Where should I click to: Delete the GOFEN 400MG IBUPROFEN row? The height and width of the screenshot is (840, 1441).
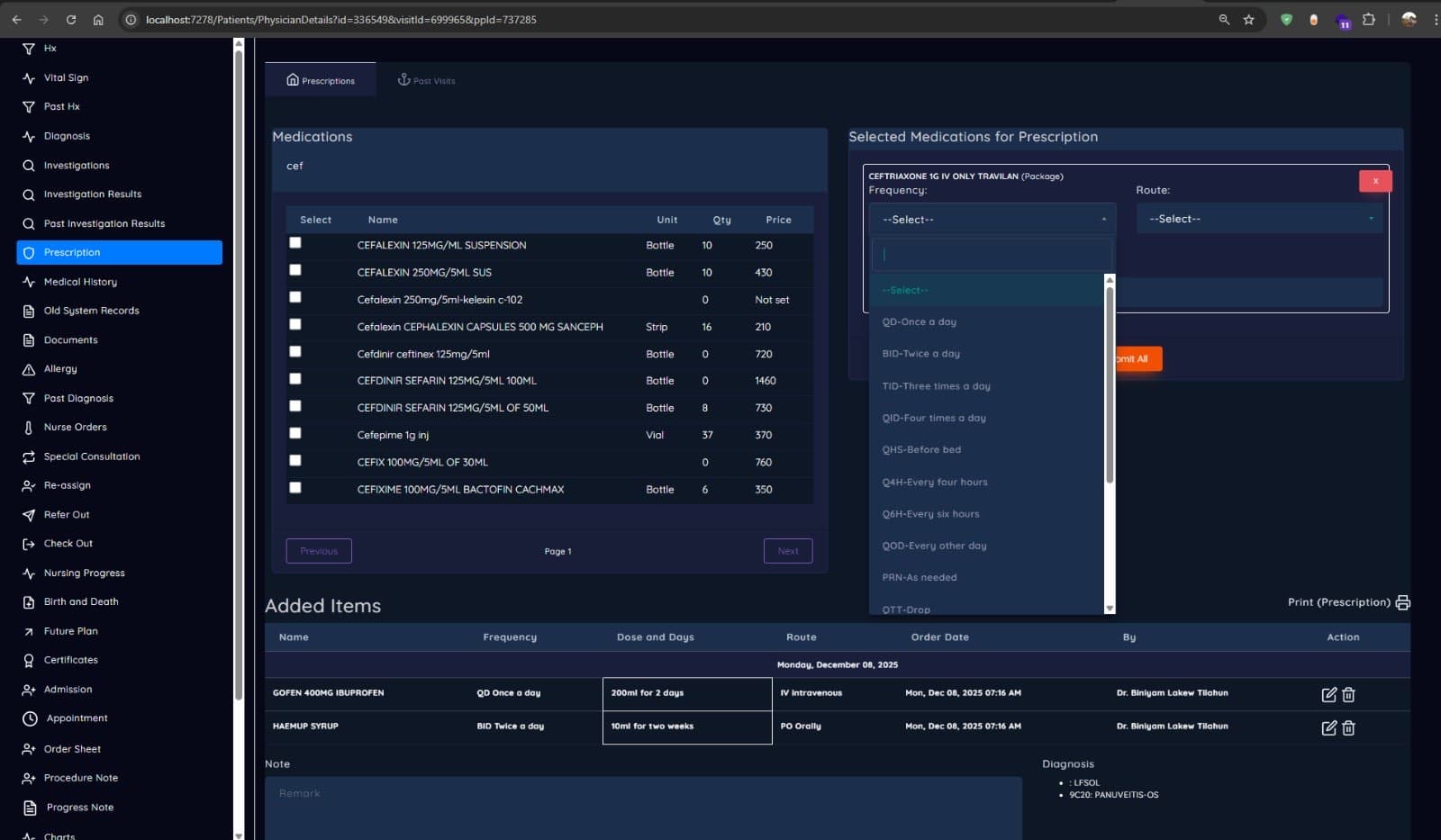tap(1348, 694)
